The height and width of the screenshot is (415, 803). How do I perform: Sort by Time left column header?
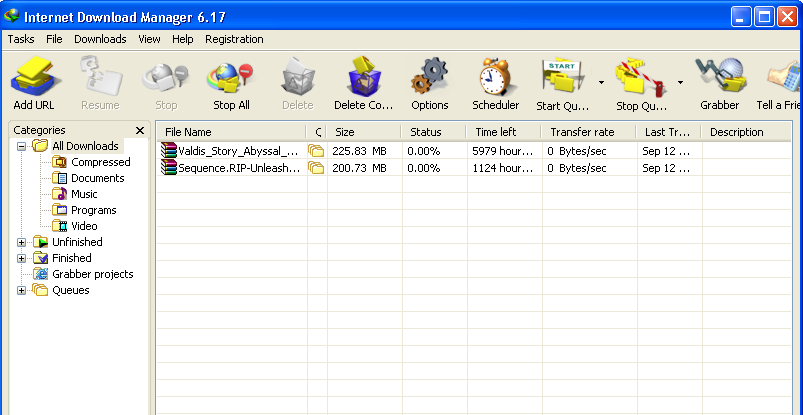coord(503,132)
